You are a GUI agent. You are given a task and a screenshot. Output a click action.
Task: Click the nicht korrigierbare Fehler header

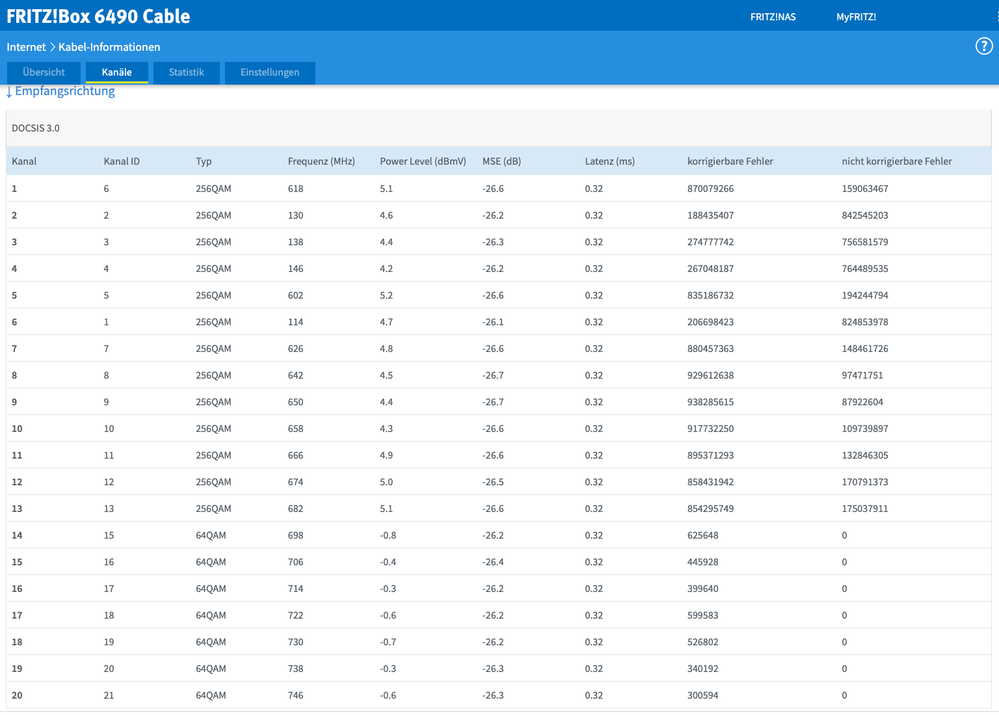(896, 161)
